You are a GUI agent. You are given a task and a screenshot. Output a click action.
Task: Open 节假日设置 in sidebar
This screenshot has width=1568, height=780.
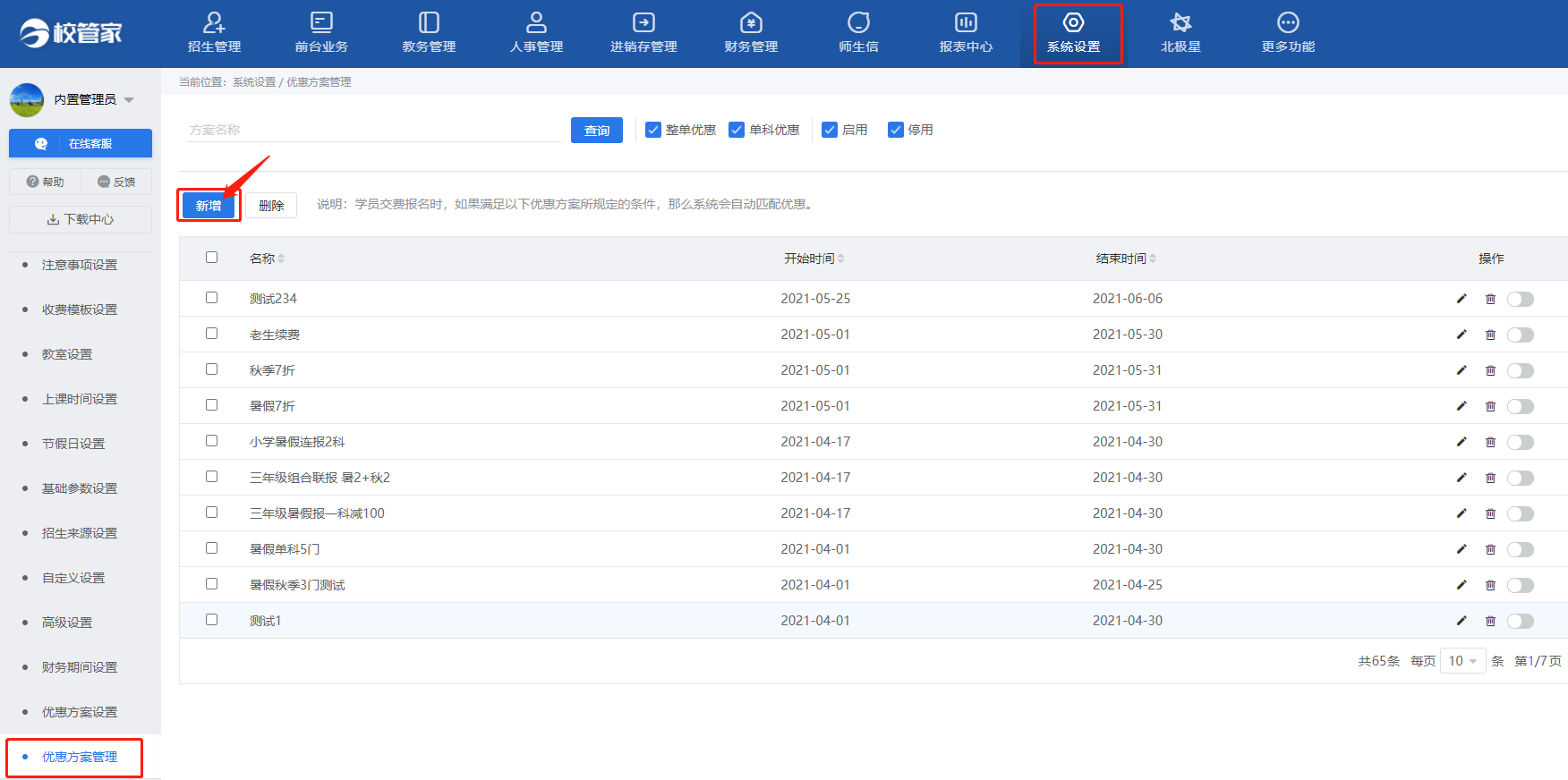[x=73, y=444]
